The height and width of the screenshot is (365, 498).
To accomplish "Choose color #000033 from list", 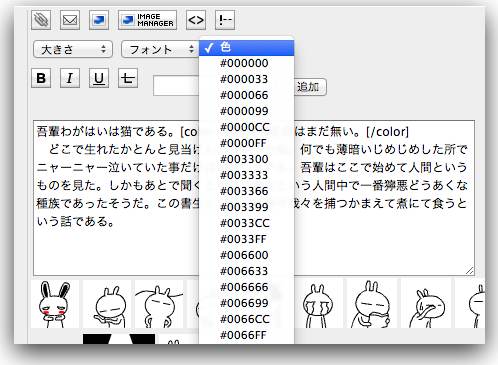I will click(247, 79).
